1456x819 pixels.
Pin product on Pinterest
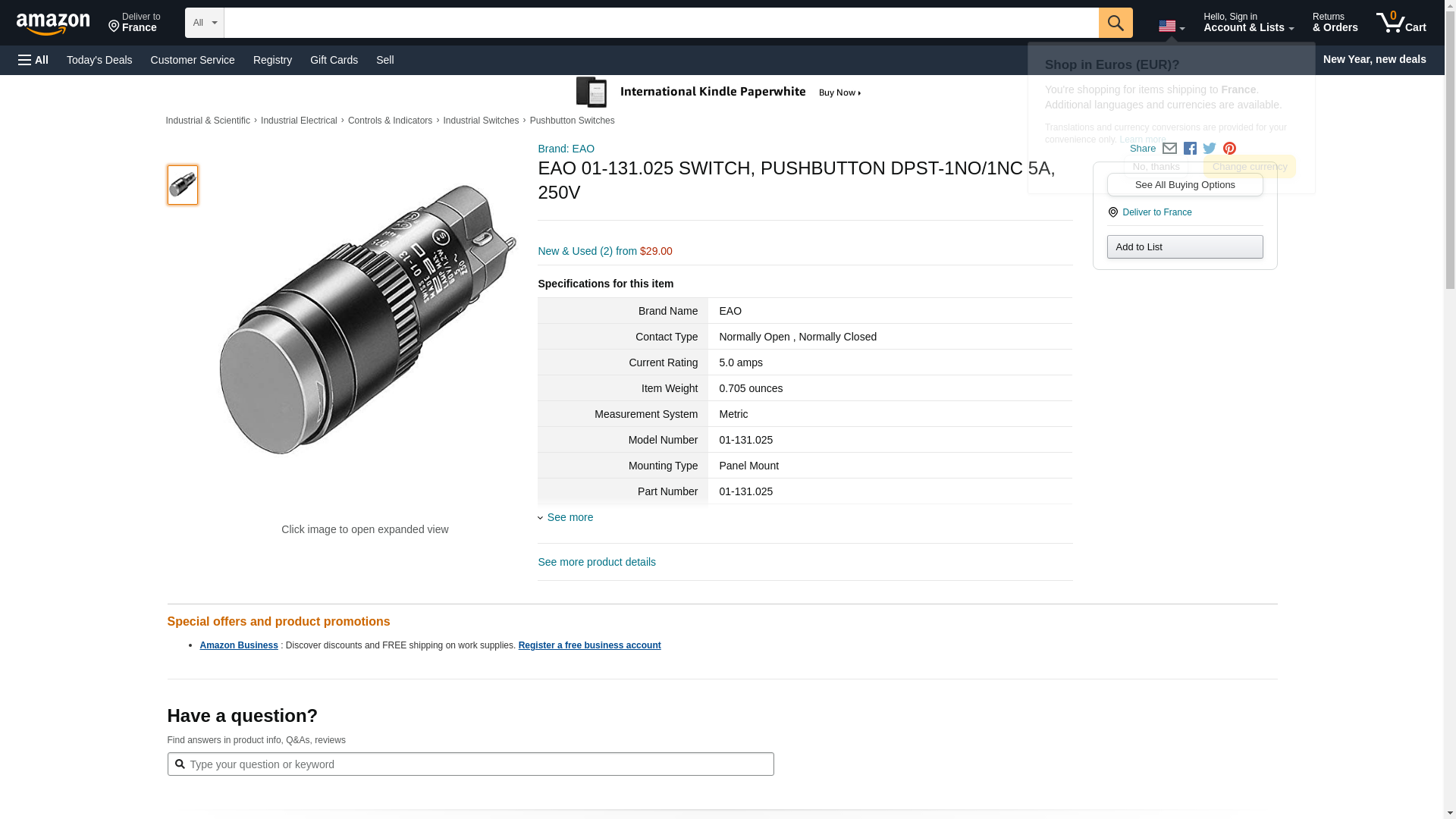(x=1229, y=149)
